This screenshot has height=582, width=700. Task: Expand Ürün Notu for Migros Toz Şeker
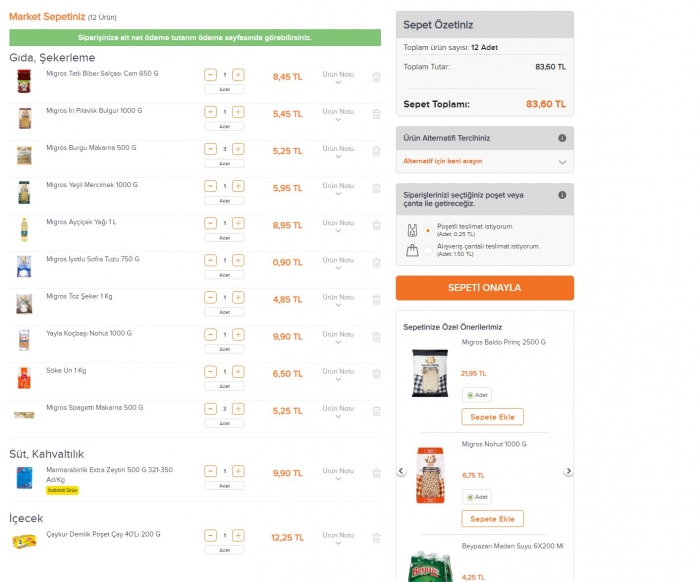pyautogui.click(x=338, y=300)
